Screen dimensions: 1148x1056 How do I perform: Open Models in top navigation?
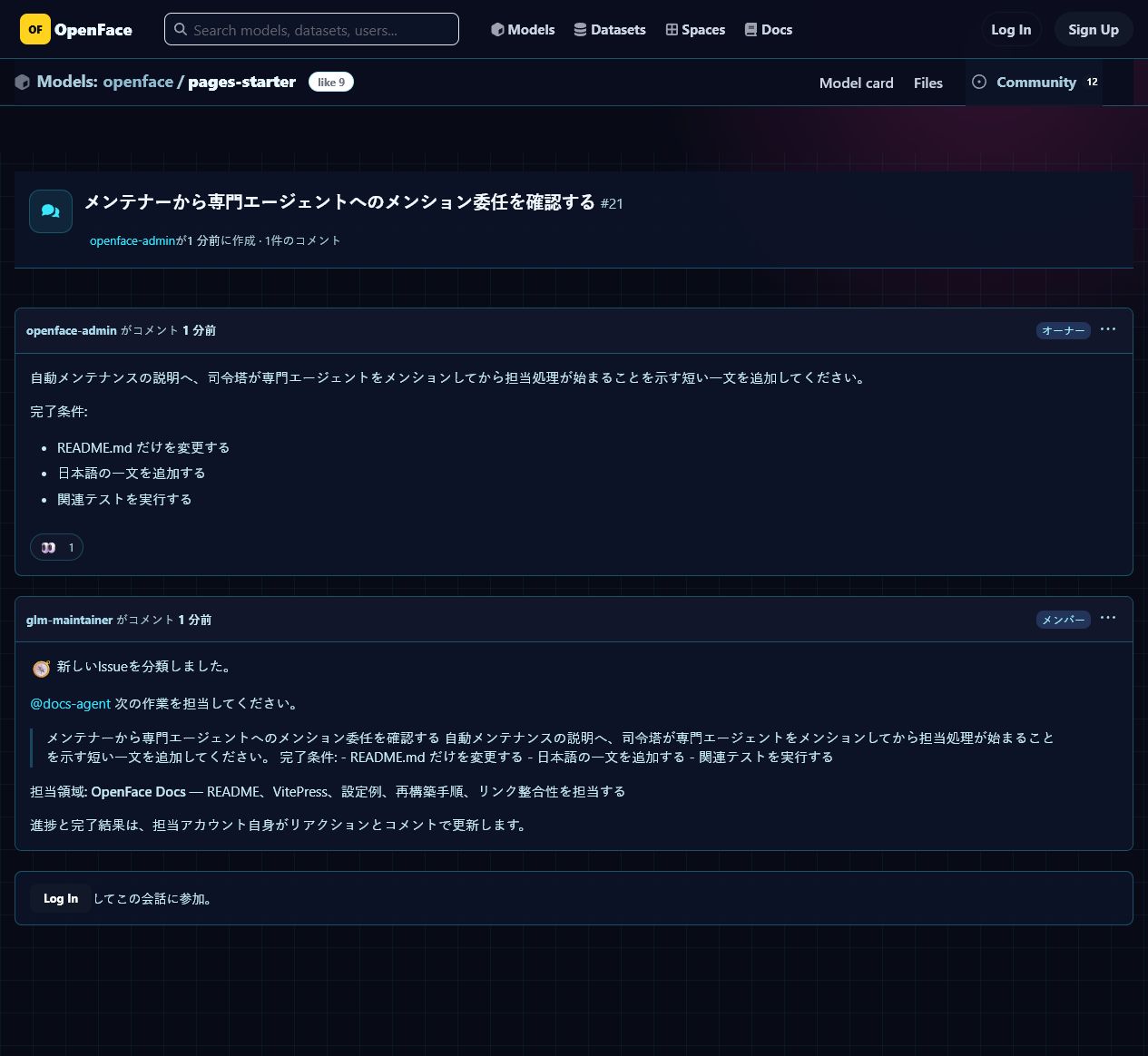(x=523, y=29)
